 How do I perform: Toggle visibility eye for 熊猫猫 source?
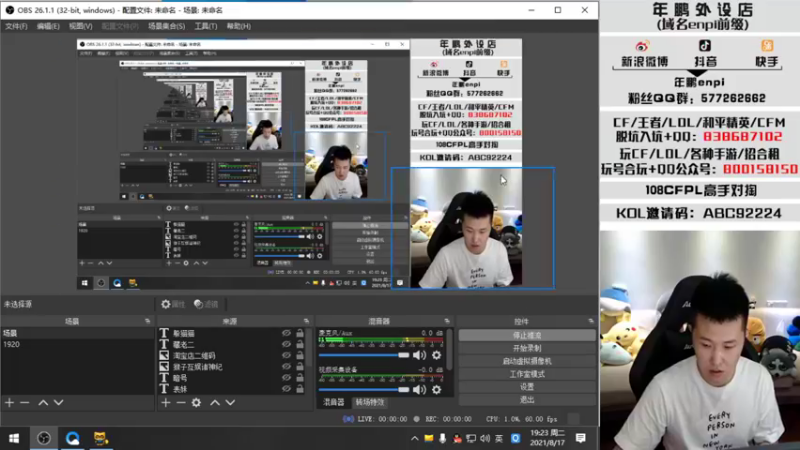click(286, 333)
